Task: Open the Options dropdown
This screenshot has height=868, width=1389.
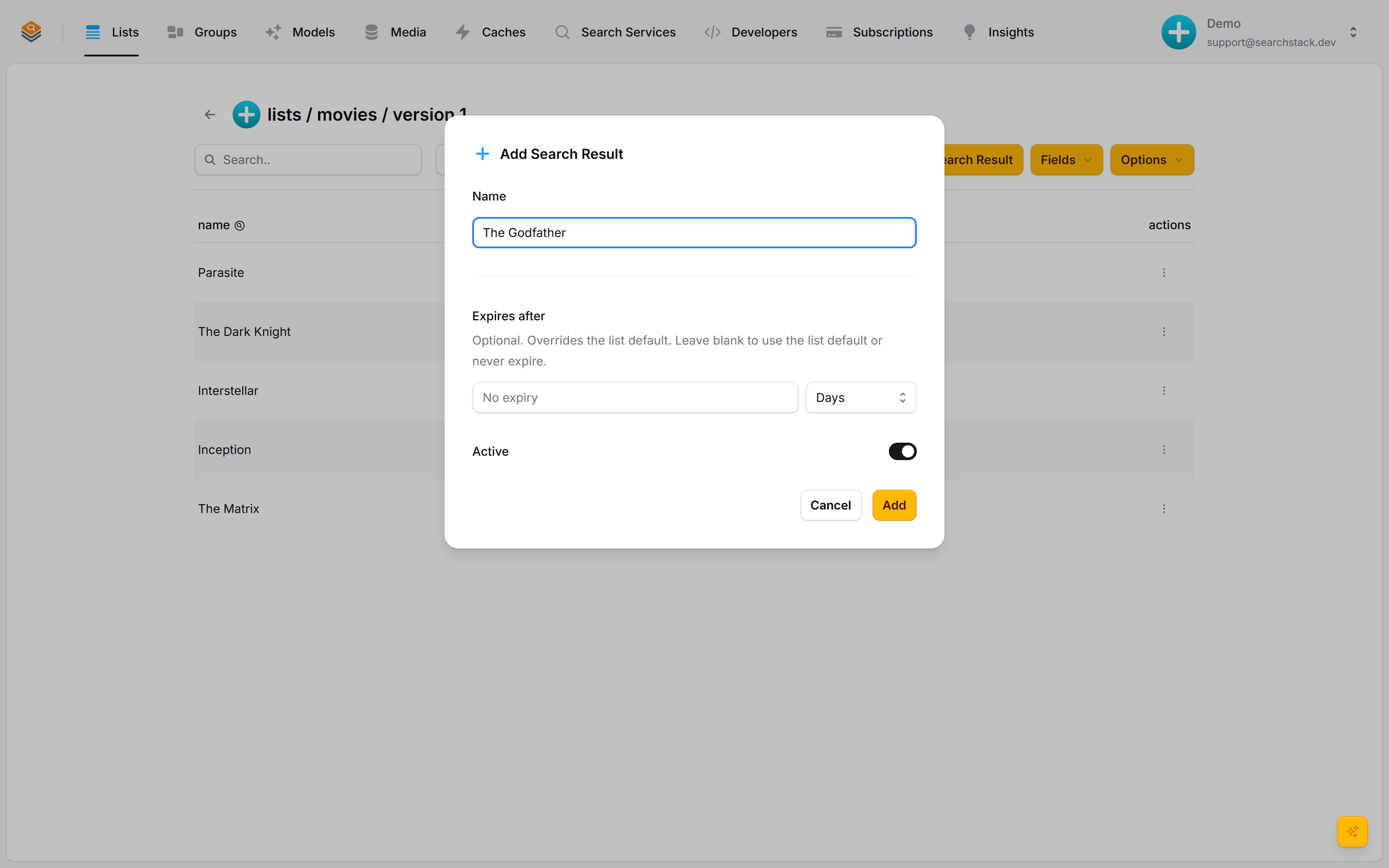Action: tap(1152, 160)
